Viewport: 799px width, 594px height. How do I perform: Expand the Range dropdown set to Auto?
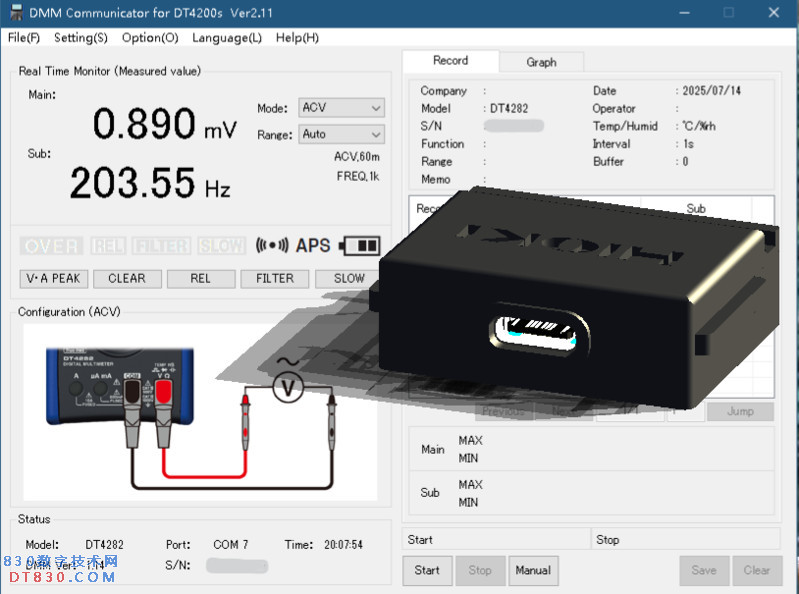341,134
